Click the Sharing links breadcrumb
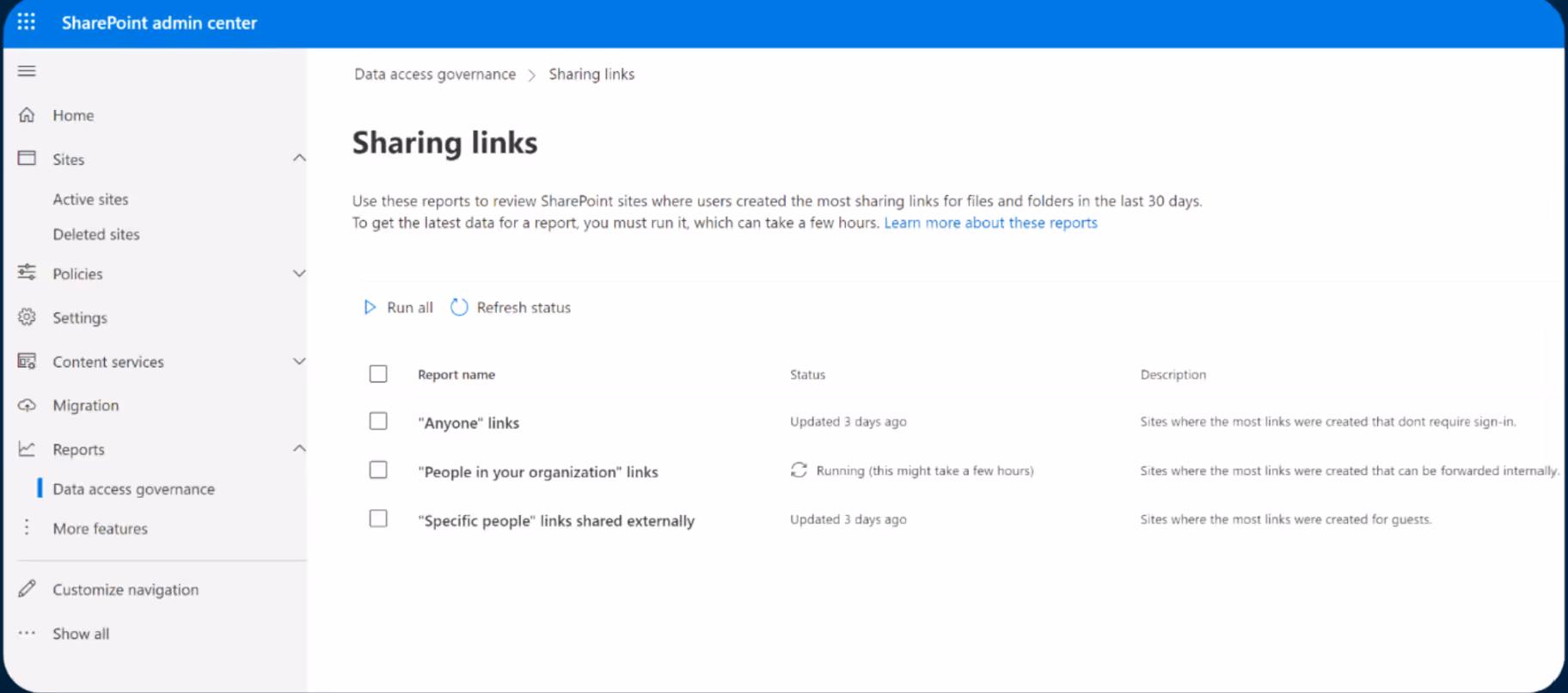 click(591, 74)
